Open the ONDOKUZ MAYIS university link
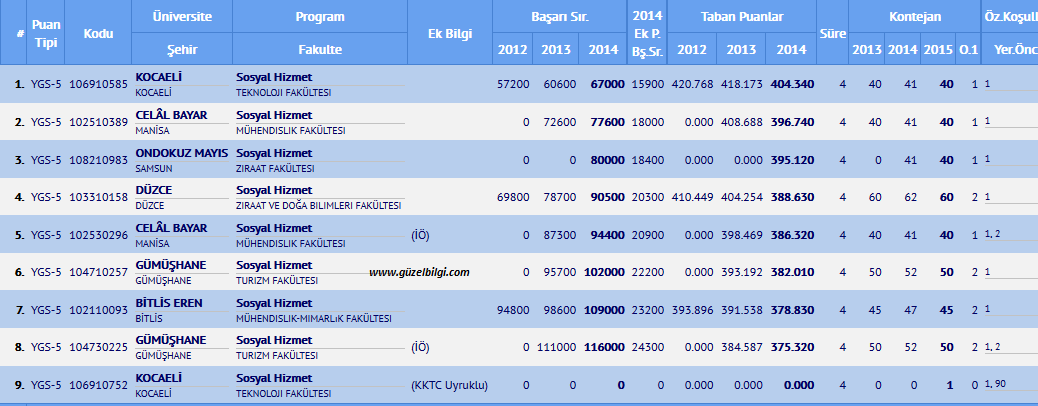The image size is (1038, 406). pos(181,153)
